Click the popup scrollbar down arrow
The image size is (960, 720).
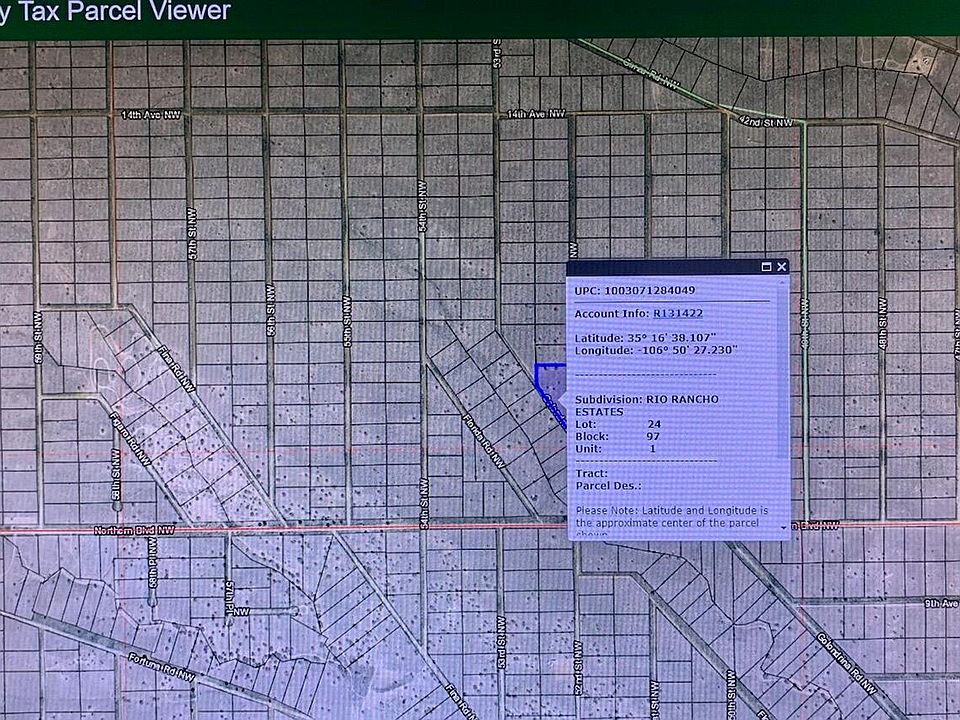(784, 526)
